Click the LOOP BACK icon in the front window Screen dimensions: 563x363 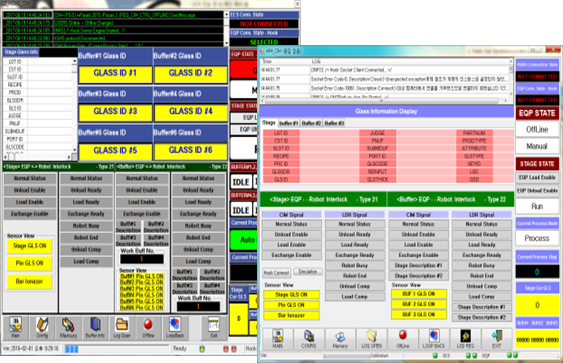click(x=434, y=339)
